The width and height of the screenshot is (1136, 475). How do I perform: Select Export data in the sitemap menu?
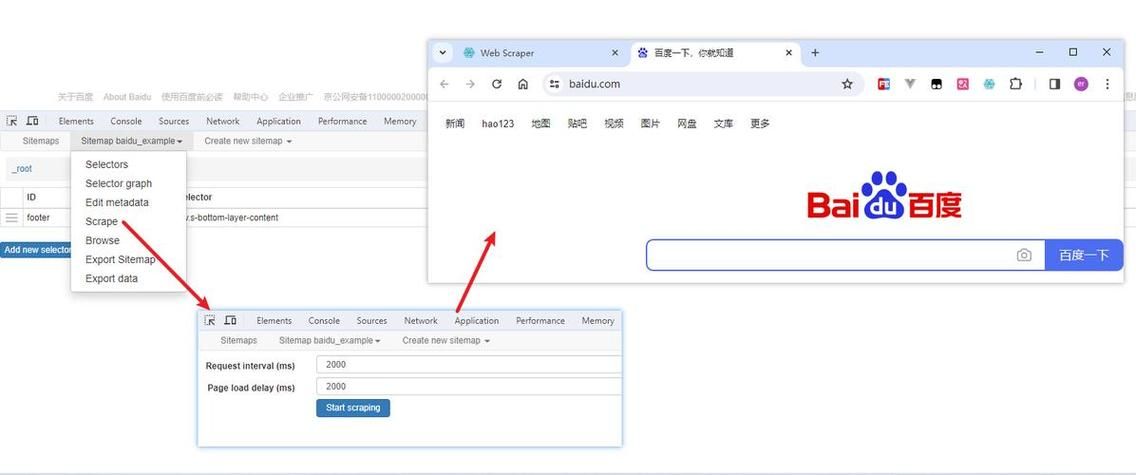(111, 279)
